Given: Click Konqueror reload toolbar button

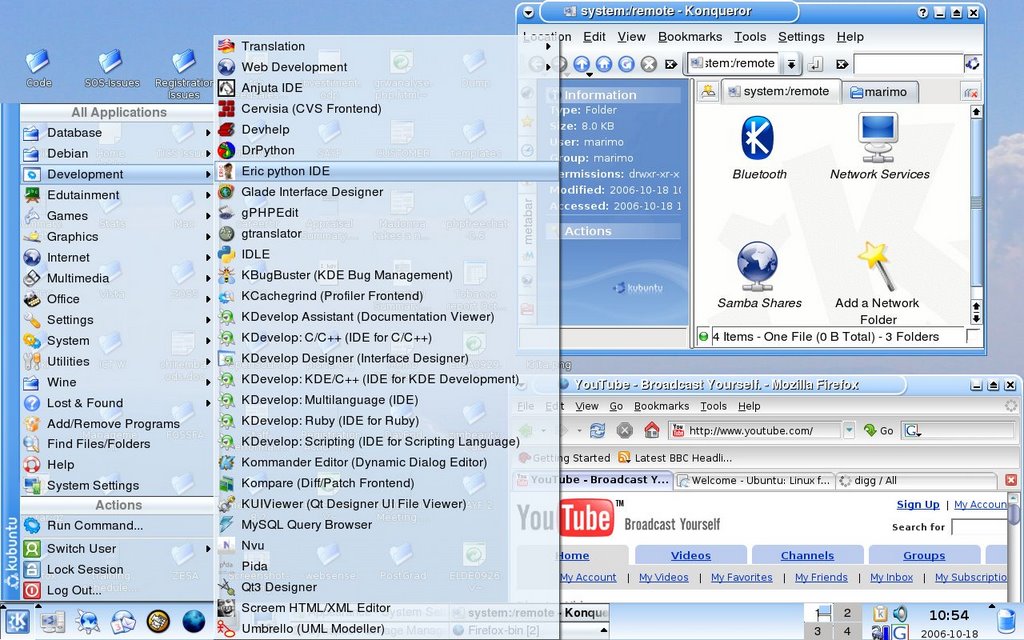Looking at the screenshot, I should coord(626,64).
